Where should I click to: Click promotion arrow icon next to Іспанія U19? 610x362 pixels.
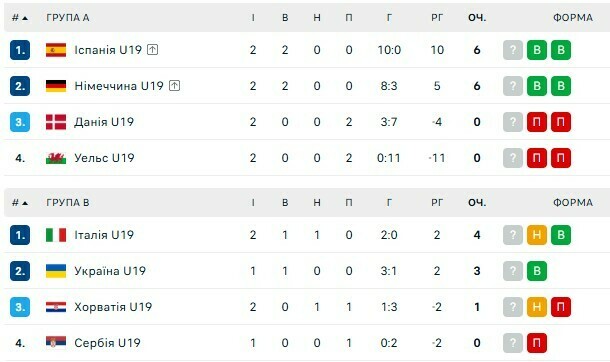point(152,50)
